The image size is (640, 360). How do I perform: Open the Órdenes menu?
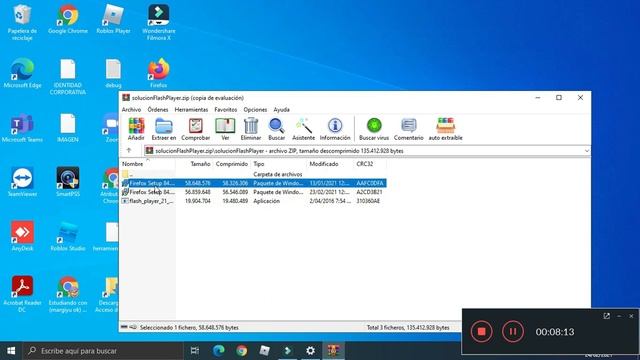158,110
